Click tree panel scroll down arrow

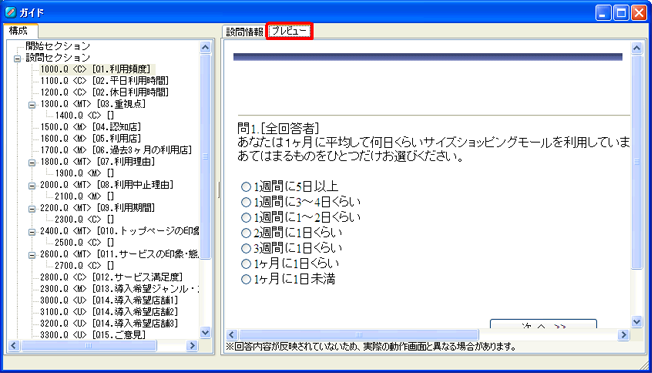[205, 332]
